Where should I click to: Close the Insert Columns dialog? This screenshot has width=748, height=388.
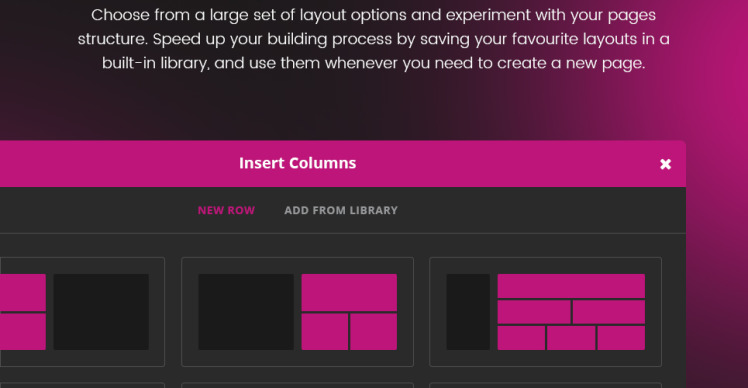point(665,164)
